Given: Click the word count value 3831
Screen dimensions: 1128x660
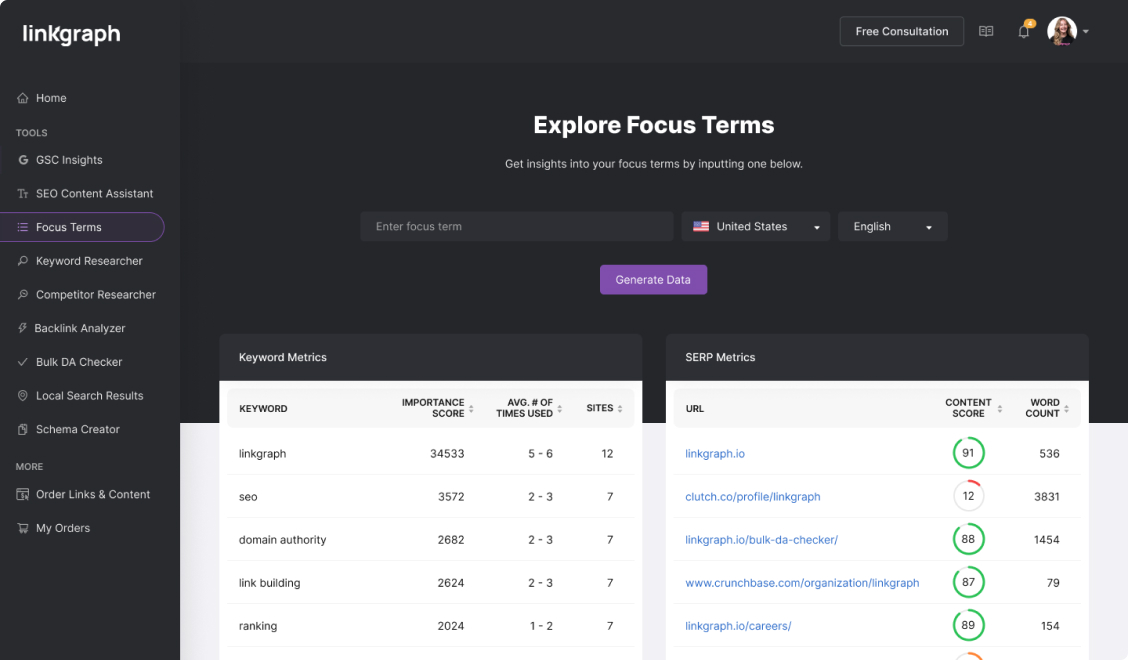Looking at the screenshot, I should 1046,497.
